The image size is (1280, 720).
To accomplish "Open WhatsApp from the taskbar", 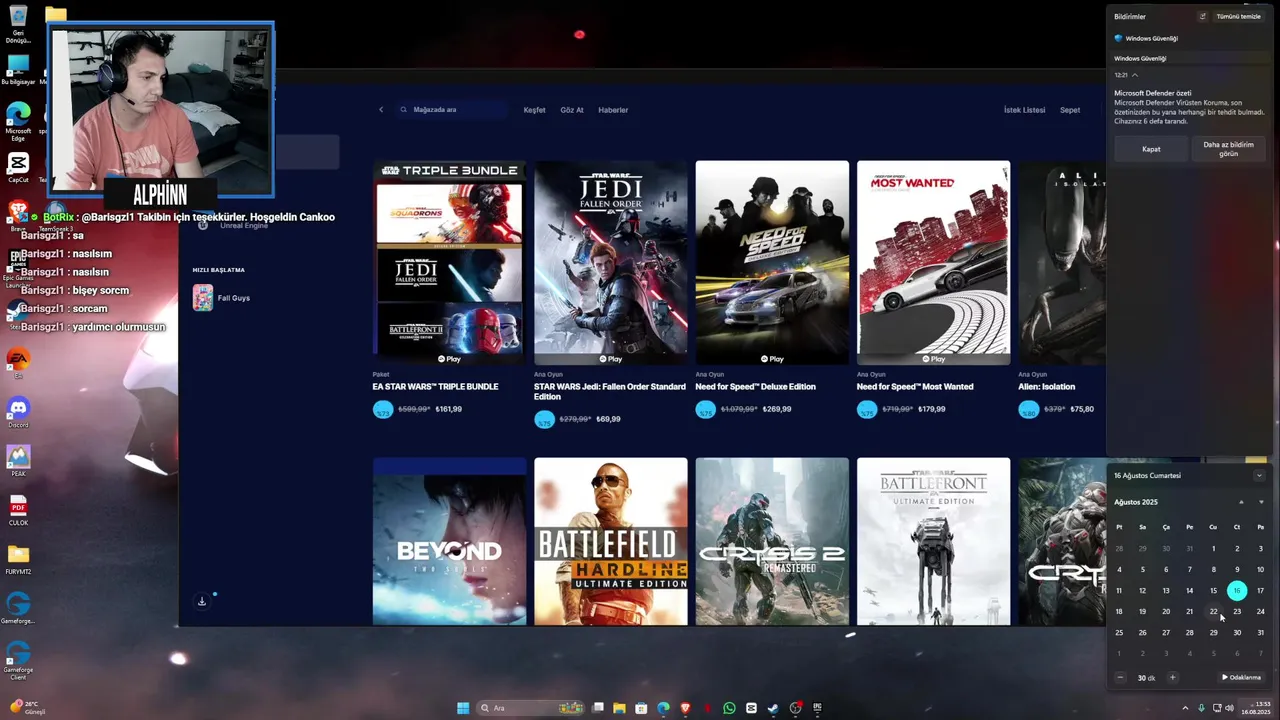I will click(x=729, y=708).
